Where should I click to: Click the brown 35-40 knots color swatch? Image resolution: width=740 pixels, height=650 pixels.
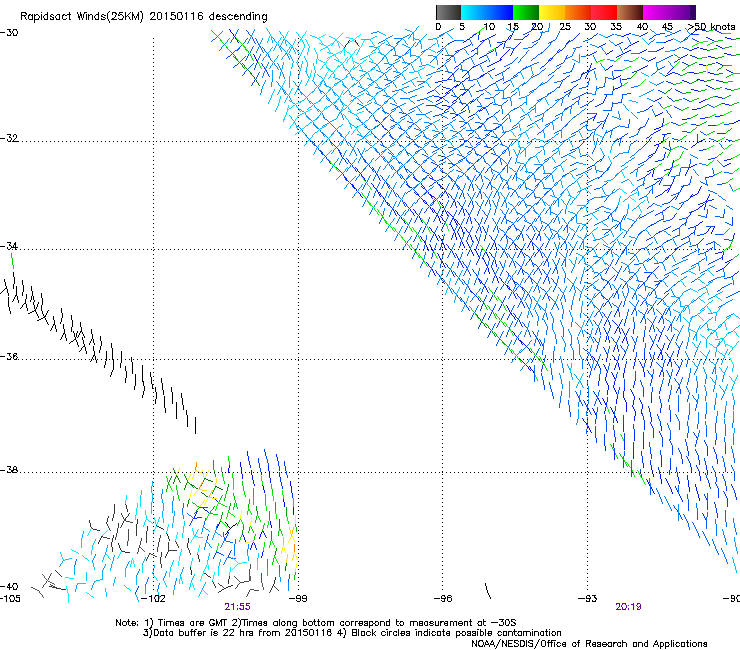(x=630, y=12)
